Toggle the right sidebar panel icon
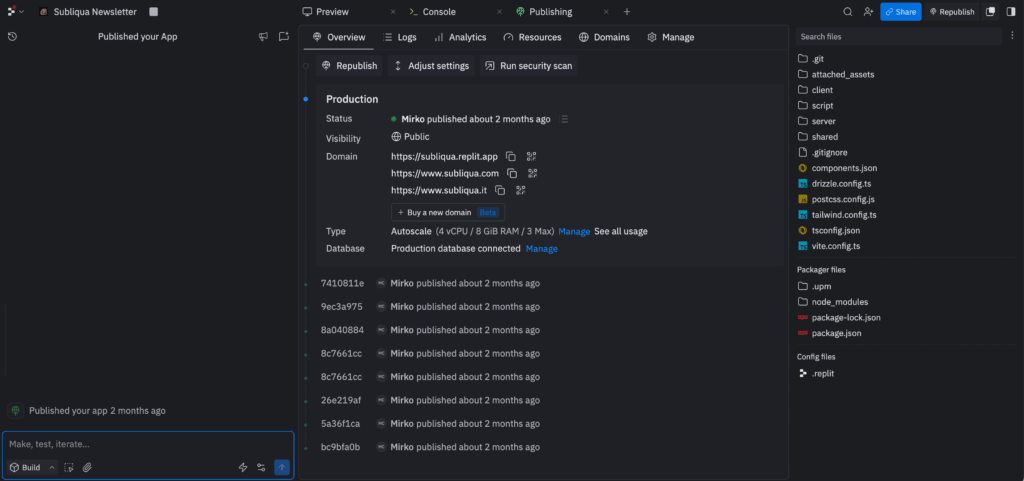 pos(1012,12)
